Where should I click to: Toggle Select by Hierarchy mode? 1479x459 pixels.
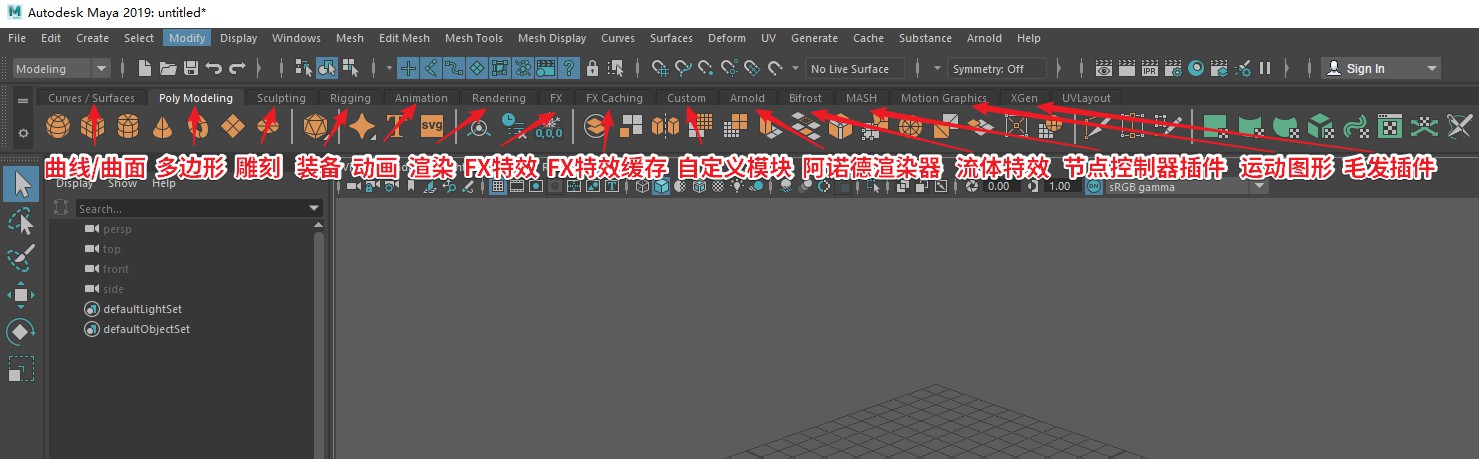(x=304, y=68)
